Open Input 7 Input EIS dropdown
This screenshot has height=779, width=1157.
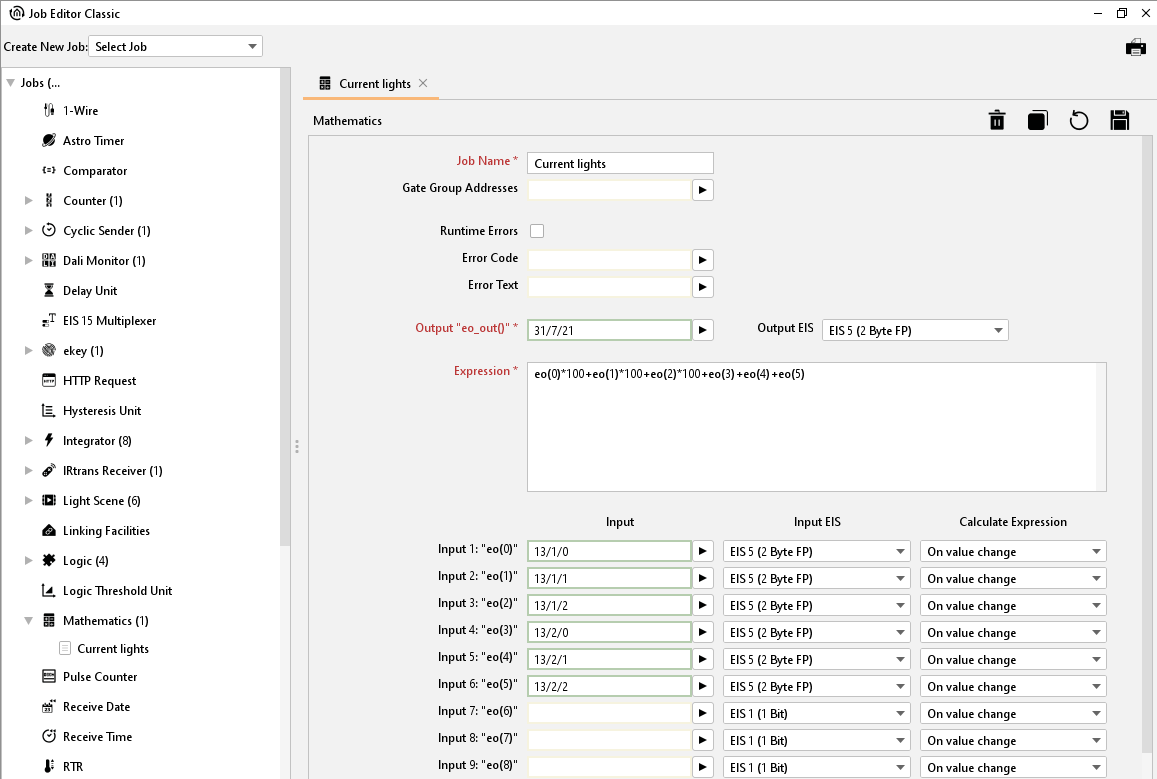[x=816, y=714]
